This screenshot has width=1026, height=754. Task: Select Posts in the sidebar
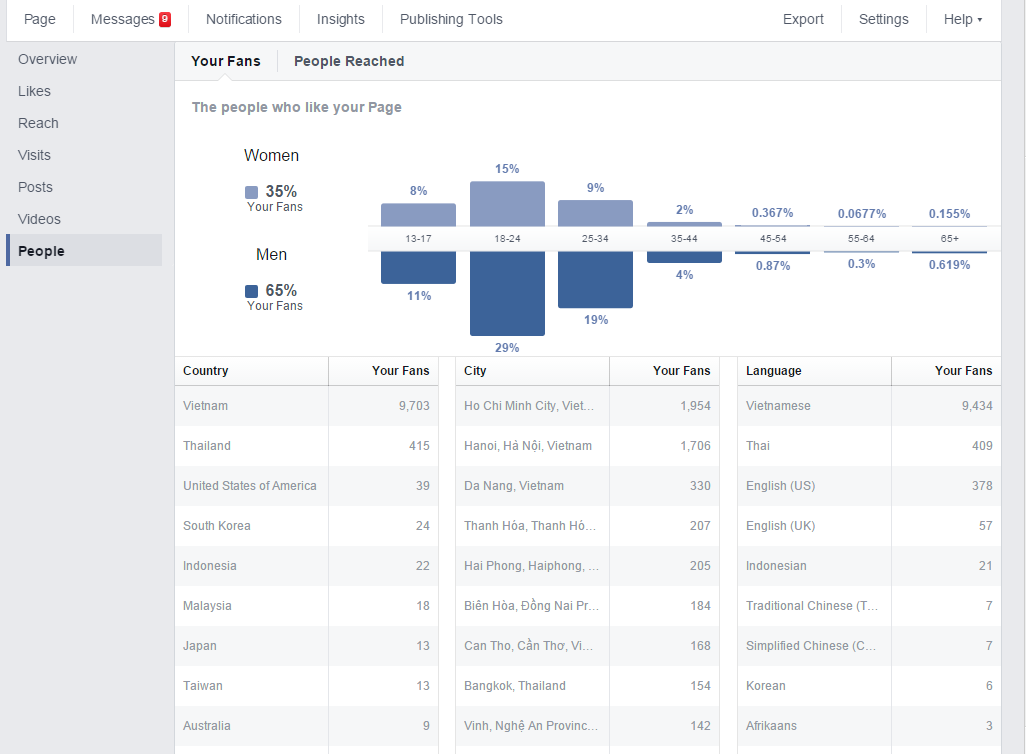35,187
